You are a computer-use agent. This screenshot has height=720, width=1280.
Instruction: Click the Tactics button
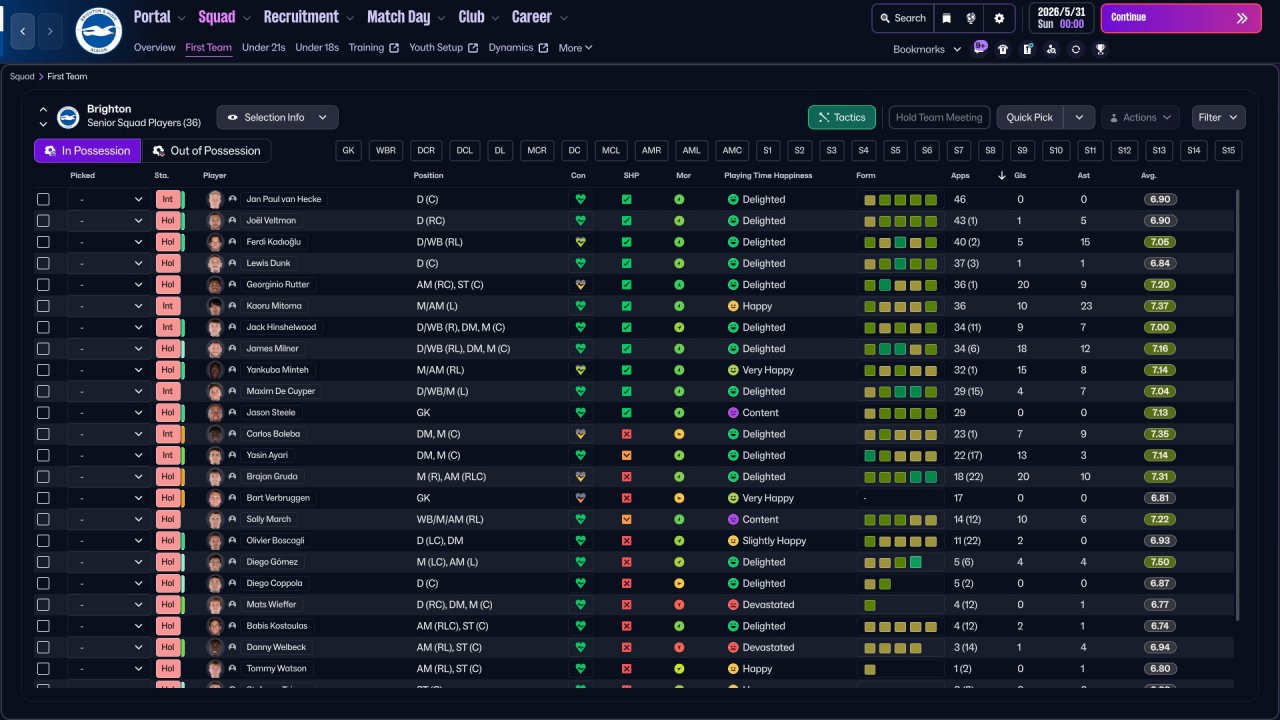click(841, 117)
